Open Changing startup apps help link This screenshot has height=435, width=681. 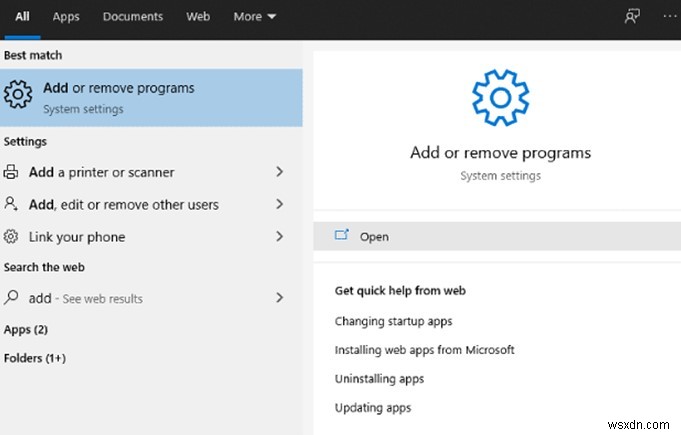tap(393, 321)
